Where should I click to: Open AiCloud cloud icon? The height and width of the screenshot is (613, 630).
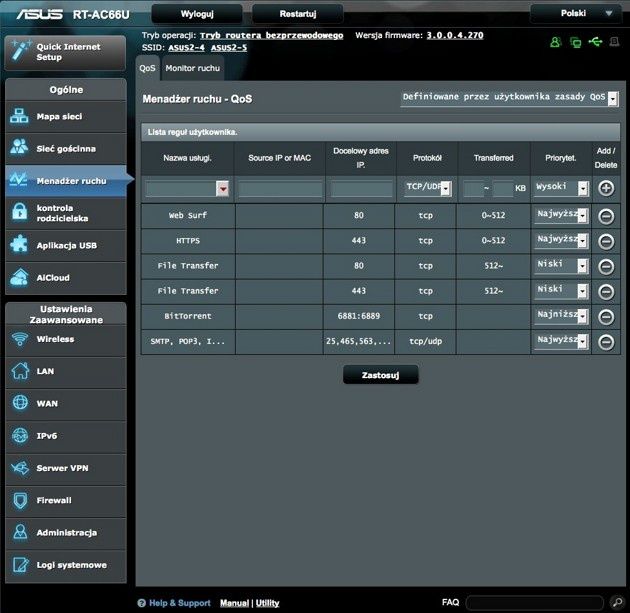19,277
